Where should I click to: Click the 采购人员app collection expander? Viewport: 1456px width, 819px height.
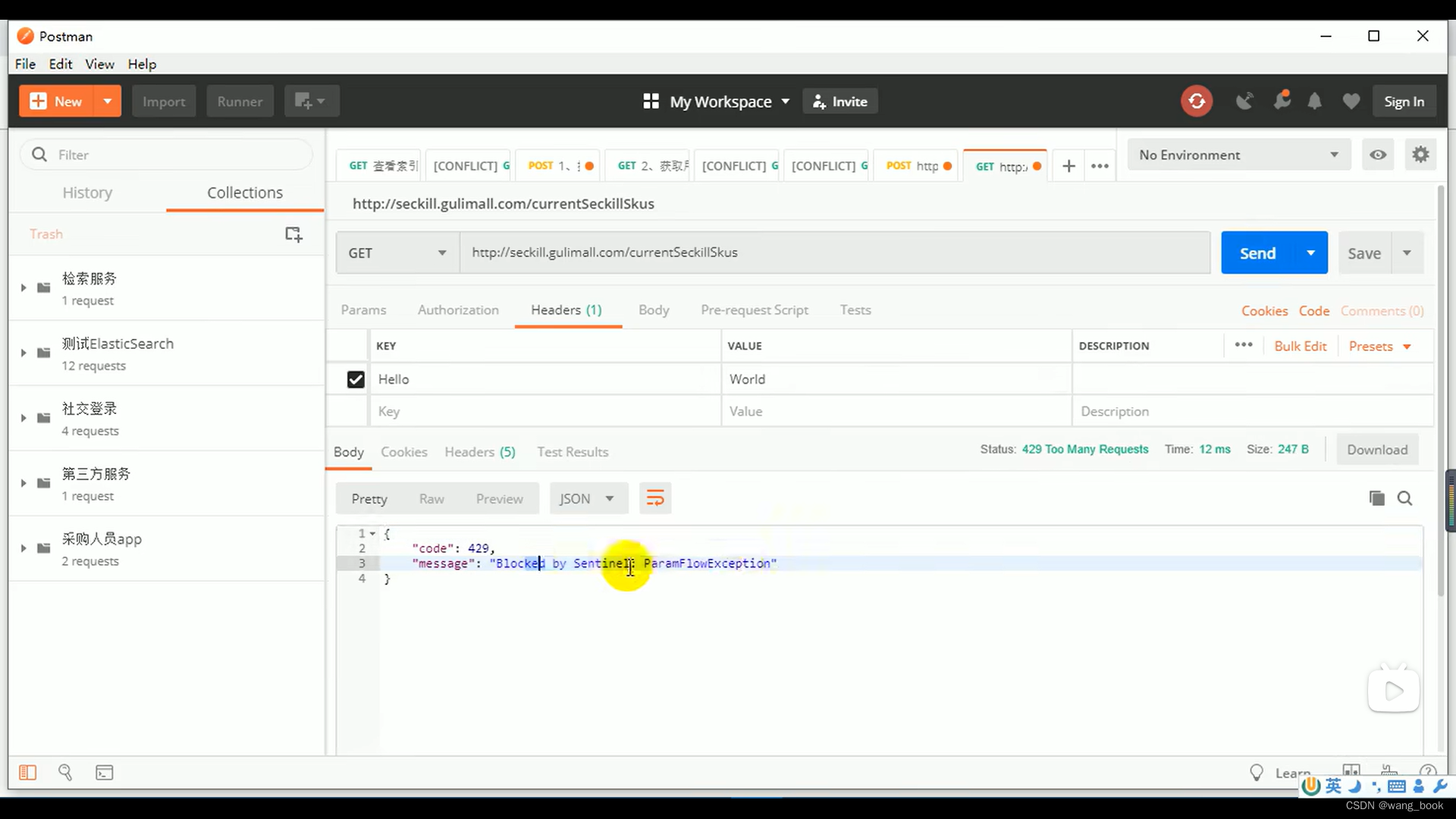pyautogui.click(x=23, y=548)
